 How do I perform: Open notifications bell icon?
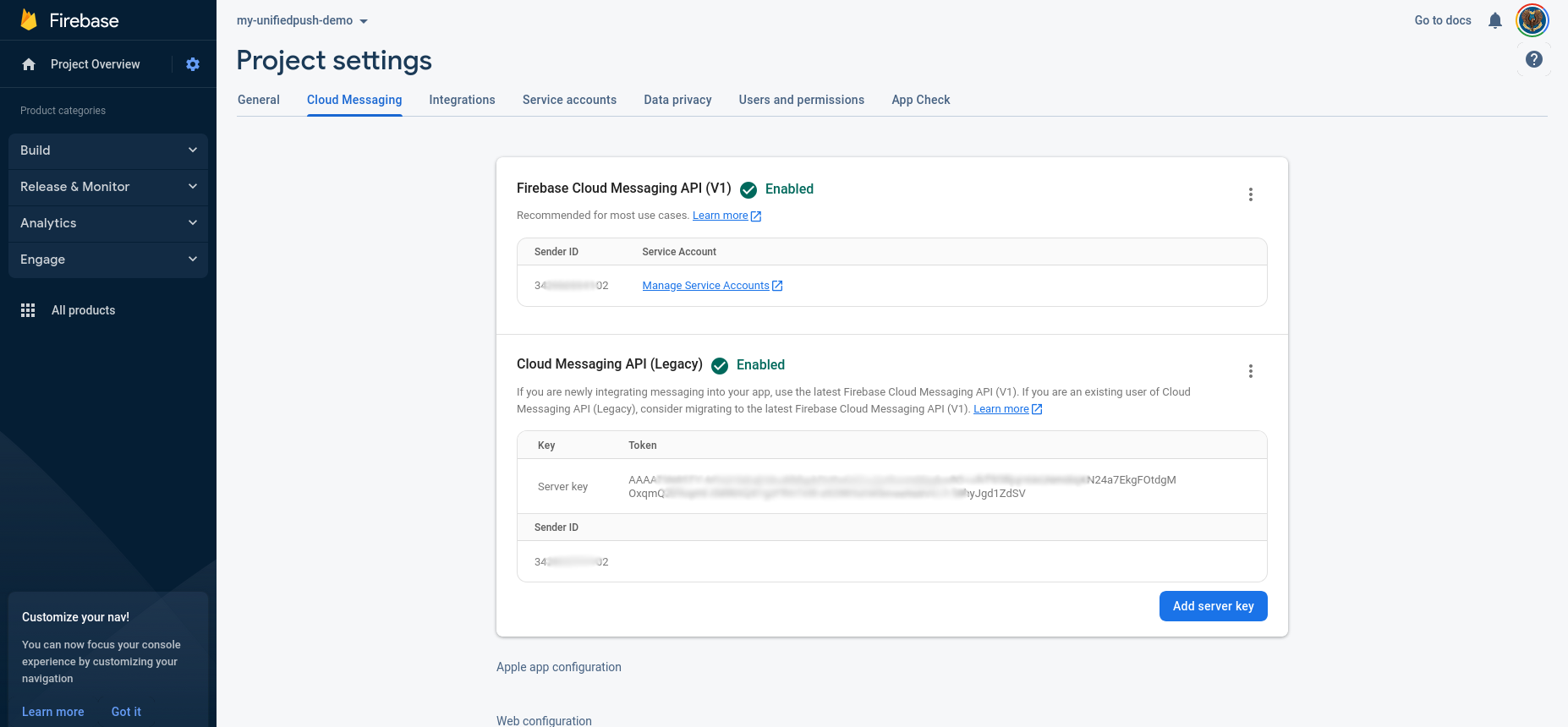pos(1495,20)
